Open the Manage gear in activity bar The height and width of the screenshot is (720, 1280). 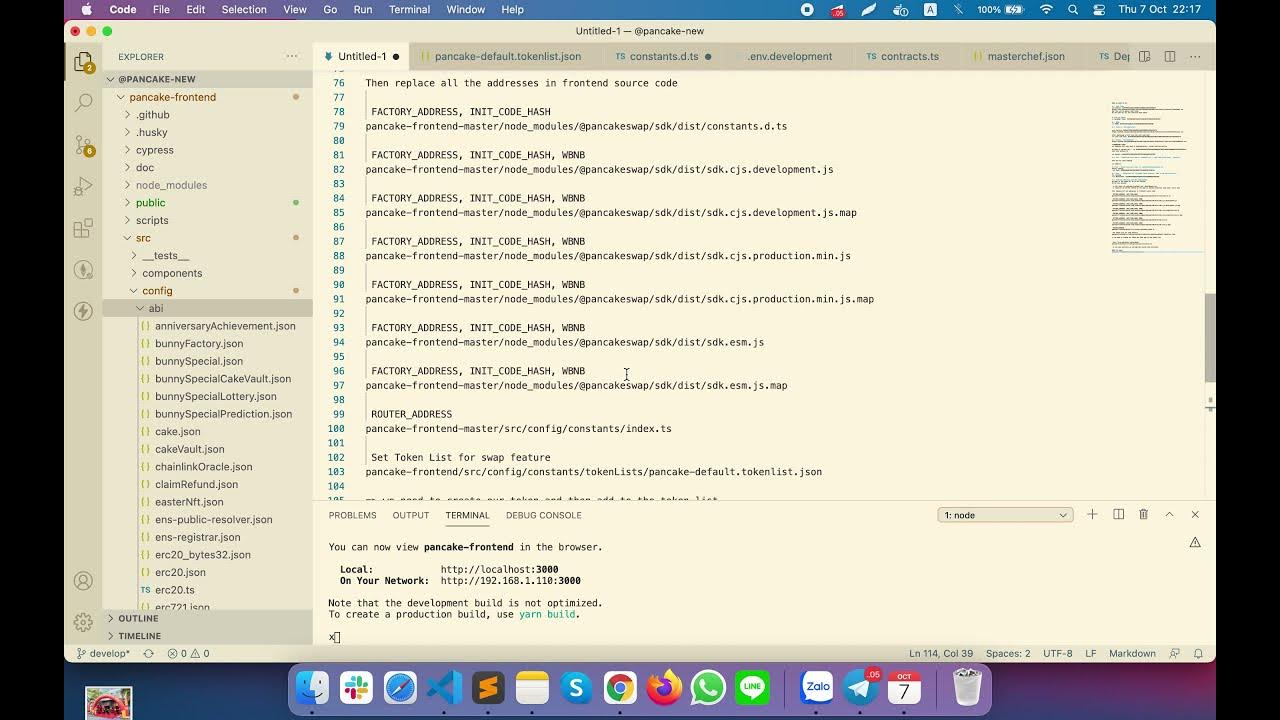(x=84, y=621)
